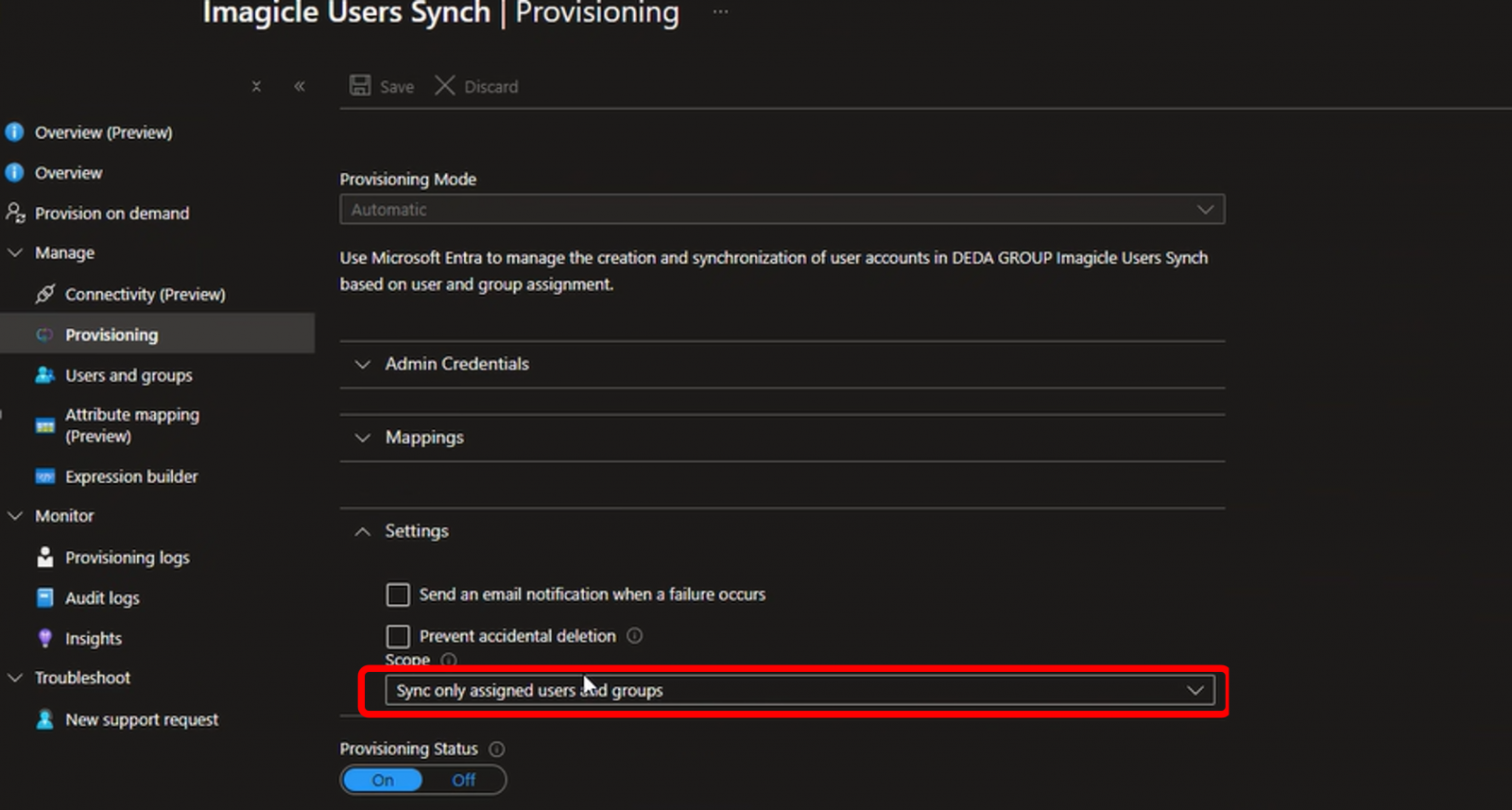
Task: Click info icon beside Prevent accidental deletion
Action: coord(635,636)
